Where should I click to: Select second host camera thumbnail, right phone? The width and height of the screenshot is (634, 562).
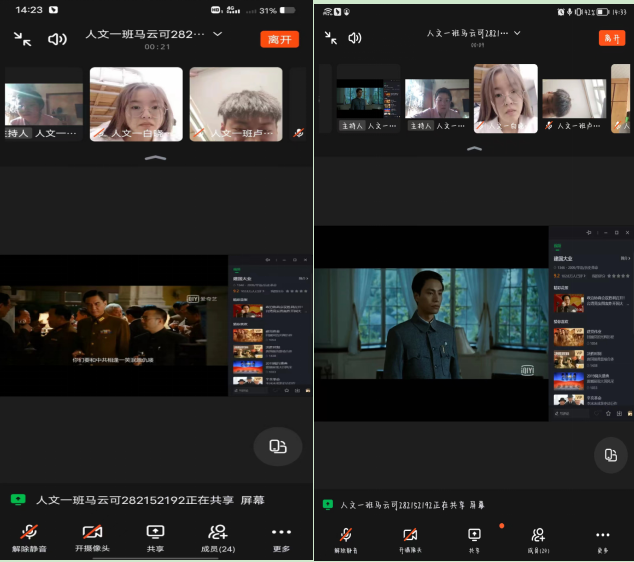[437, 98]
